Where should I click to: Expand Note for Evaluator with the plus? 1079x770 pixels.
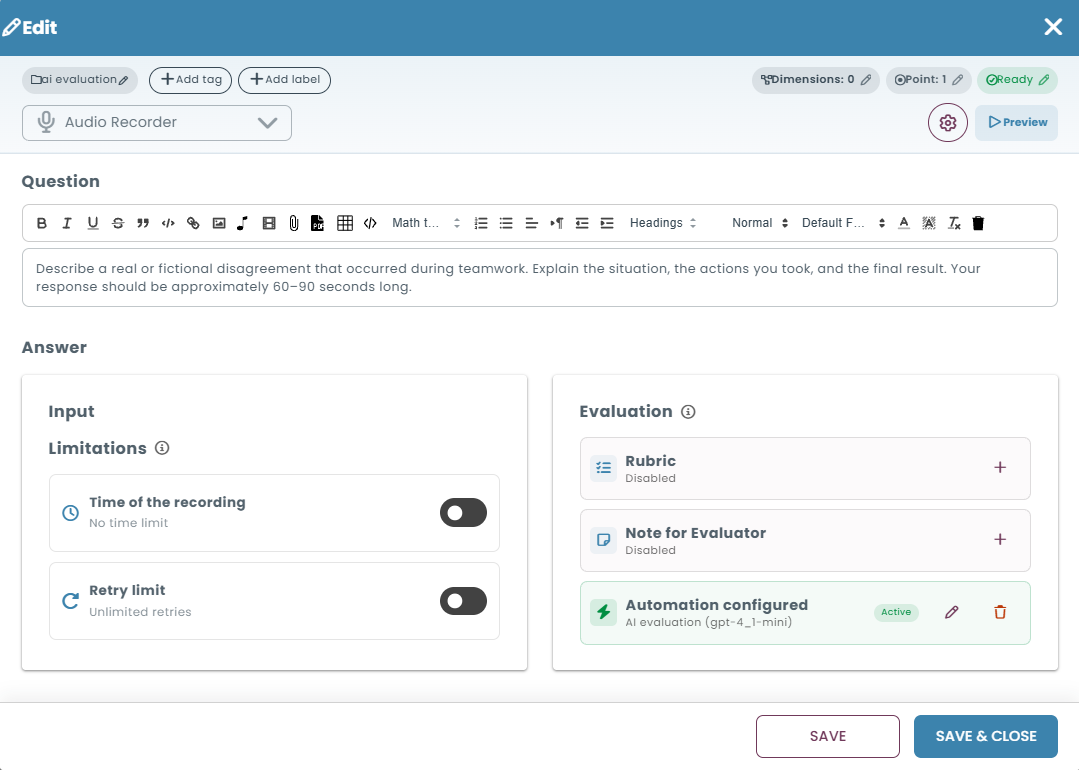tap(1000, 539)
